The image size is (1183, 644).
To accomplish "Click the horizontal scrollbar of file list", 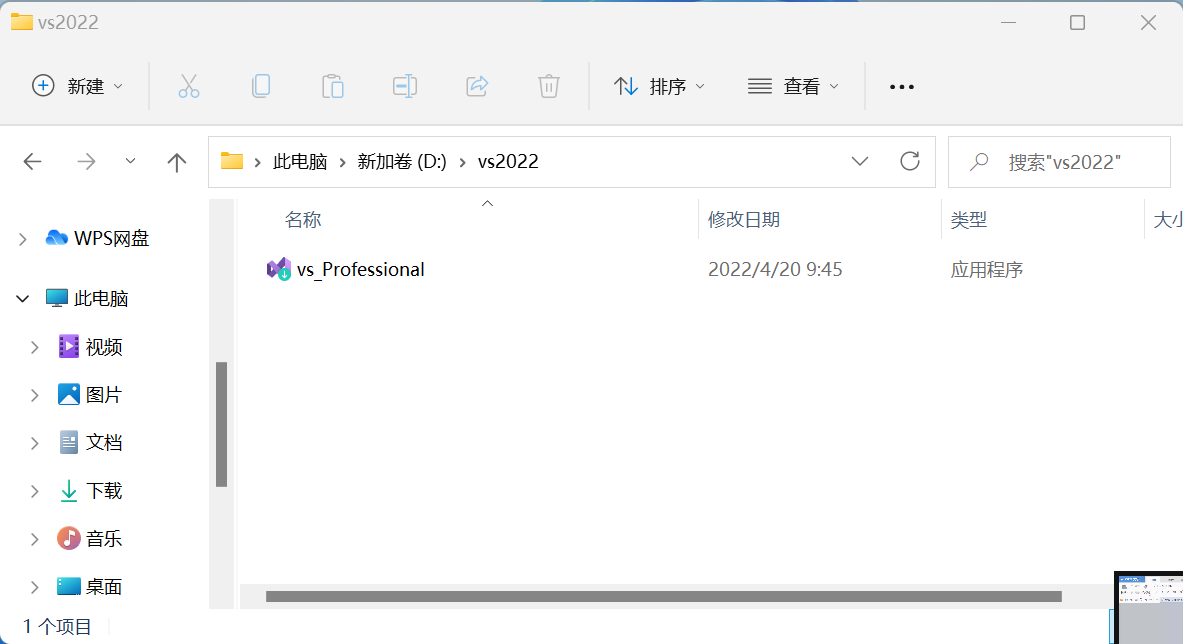I will [664, 596].
